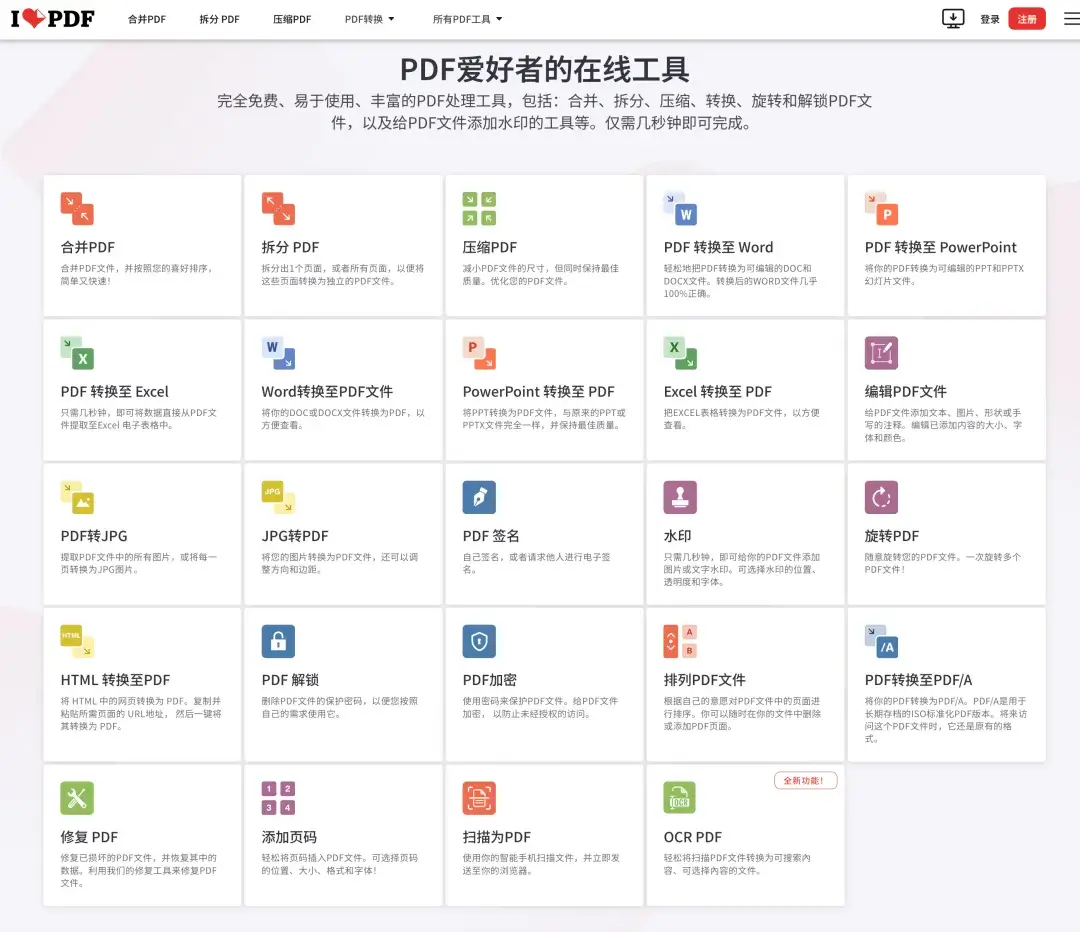Open 拆分 PDF in the top navigation
This screenshot has width=1080, height=932.
(220, 19)
